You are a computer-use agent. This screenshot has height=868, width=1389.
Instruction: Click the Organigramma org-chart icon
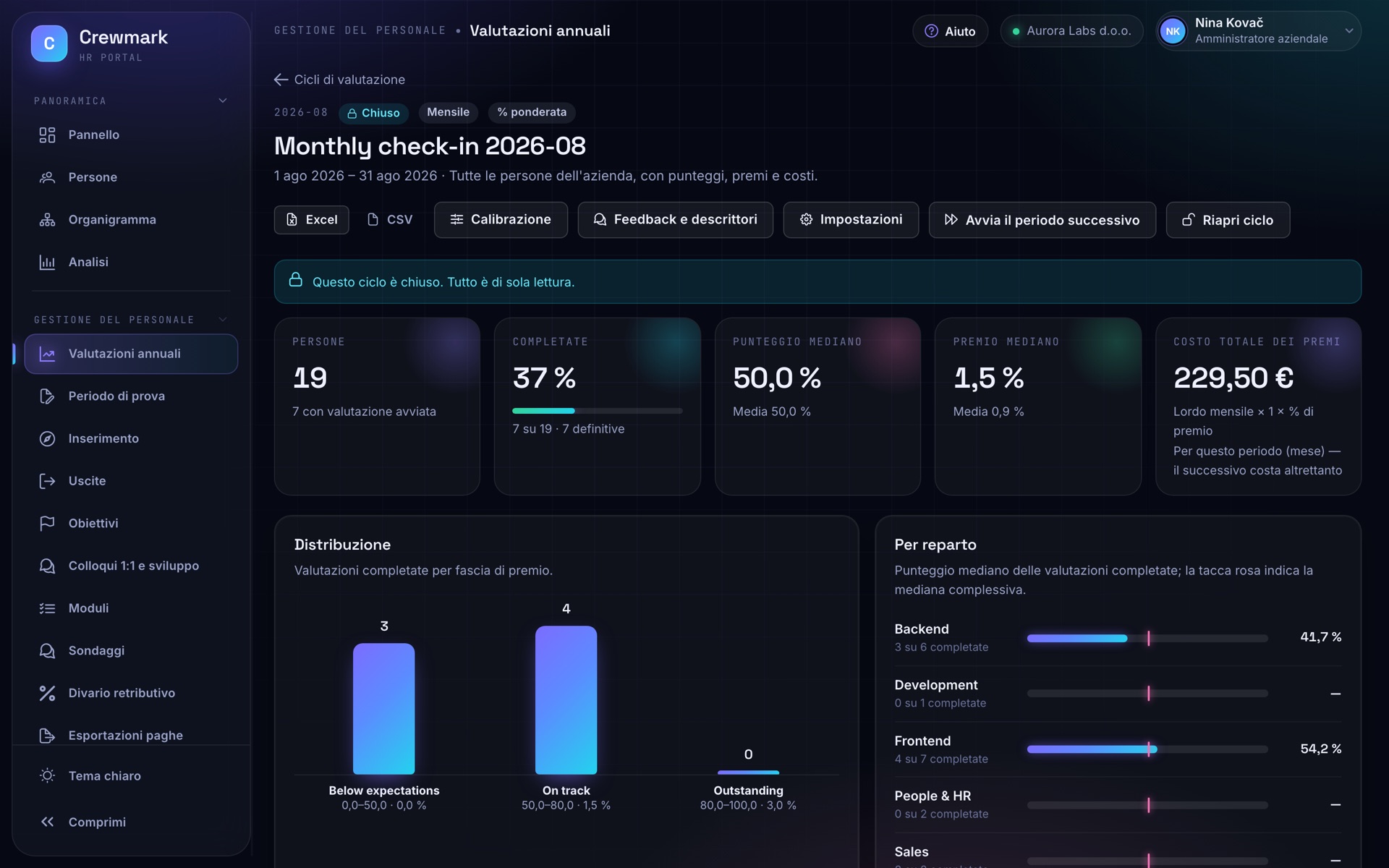pyautogui.click(x=47, y=220)
